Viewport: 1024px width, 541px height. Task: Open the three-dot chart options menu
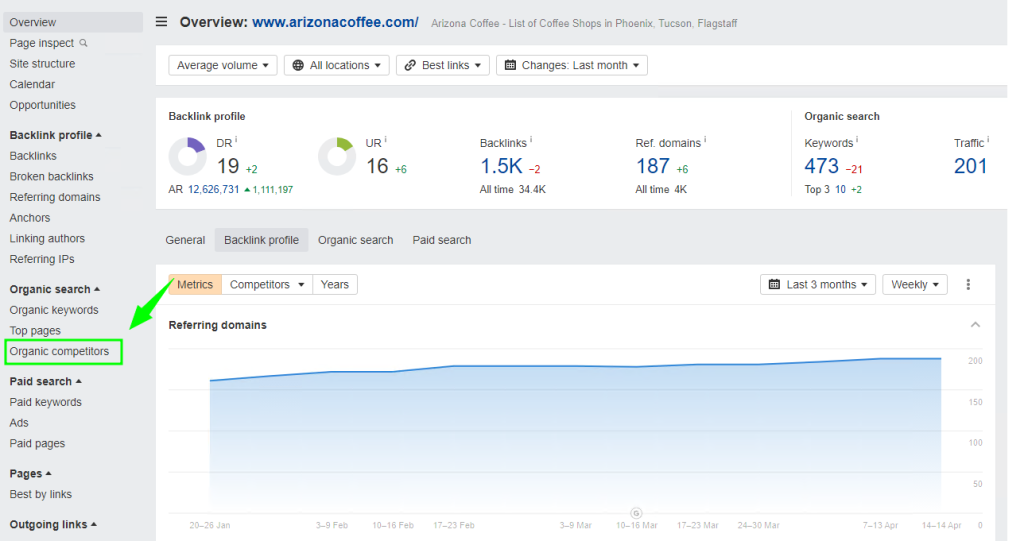[x=968, y=285]
